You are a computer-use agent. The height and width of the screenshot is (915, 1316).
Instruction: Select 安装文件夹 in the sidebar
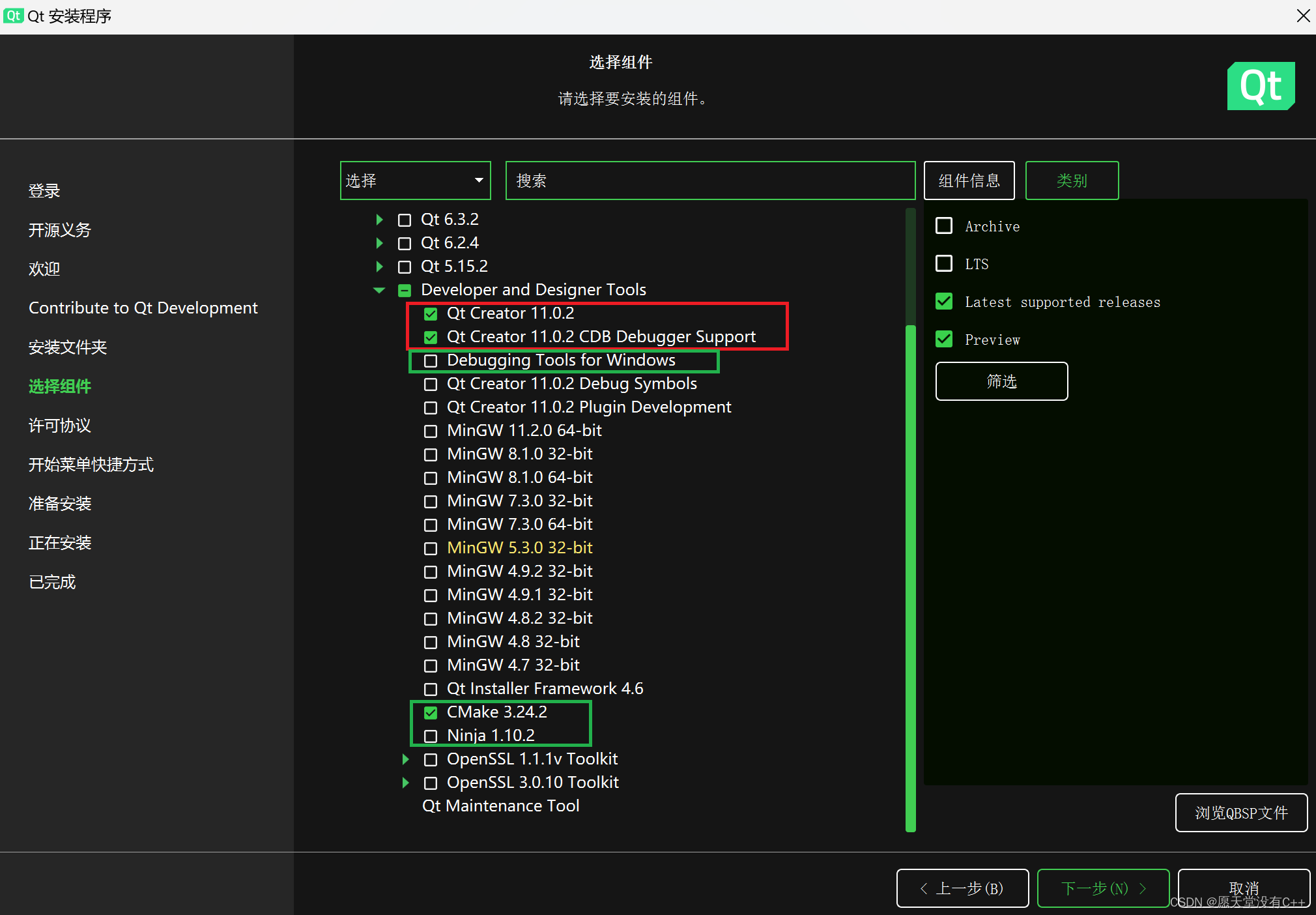click(x=67, y=347)
